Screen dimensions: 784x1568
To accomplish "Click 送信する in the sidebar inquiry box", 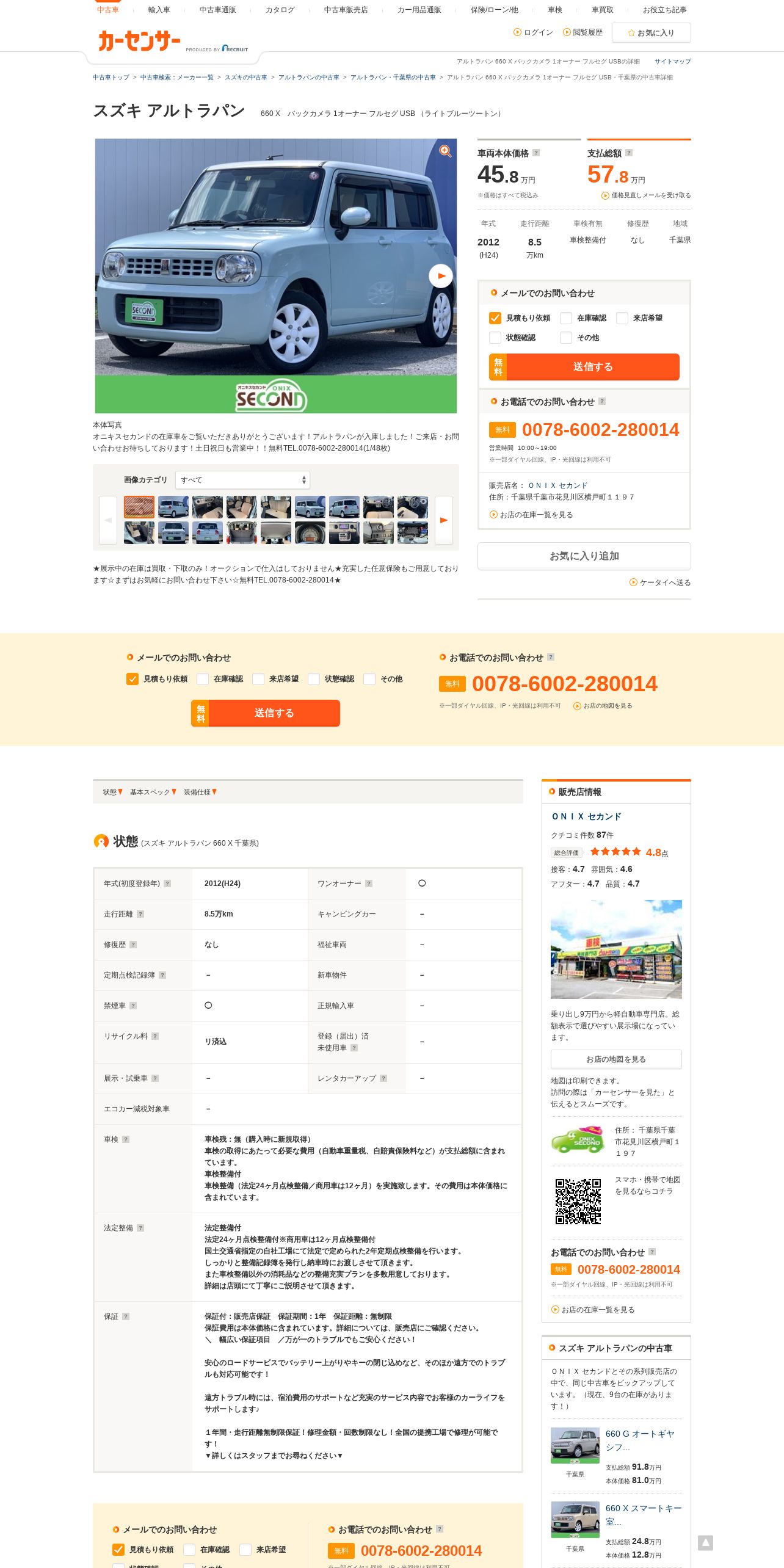I will (584, 367).
